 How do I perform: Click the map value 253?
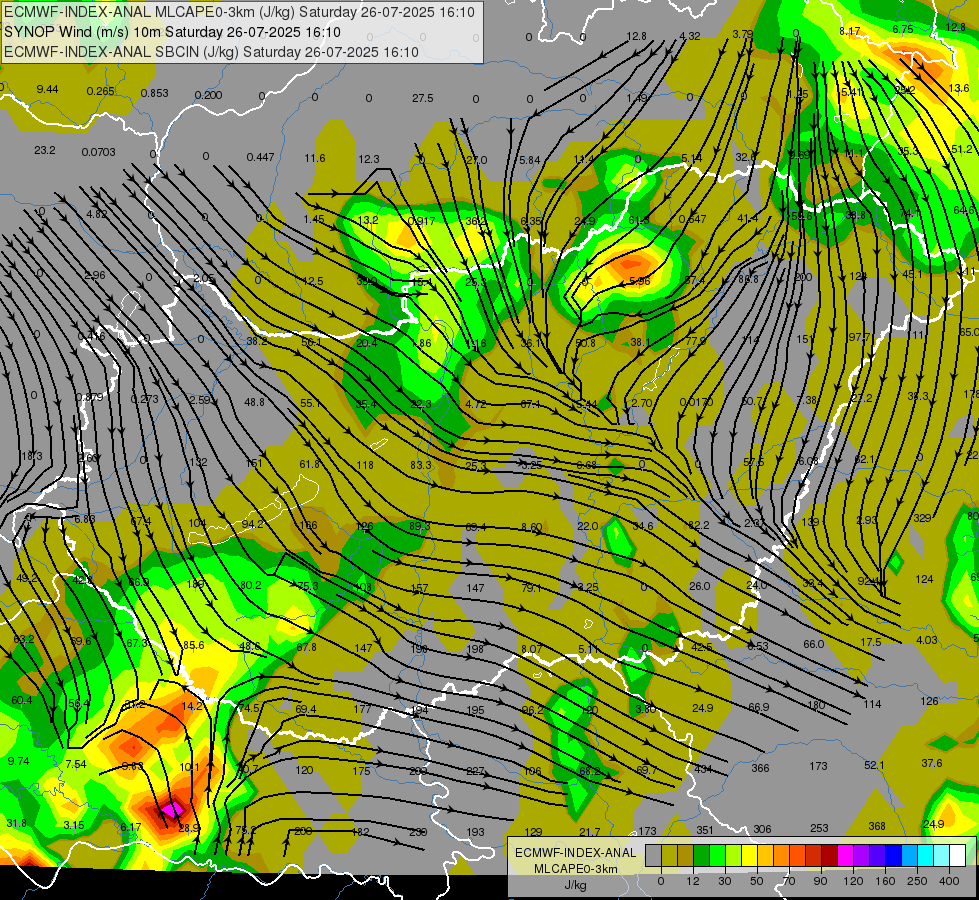click(819, 828)
